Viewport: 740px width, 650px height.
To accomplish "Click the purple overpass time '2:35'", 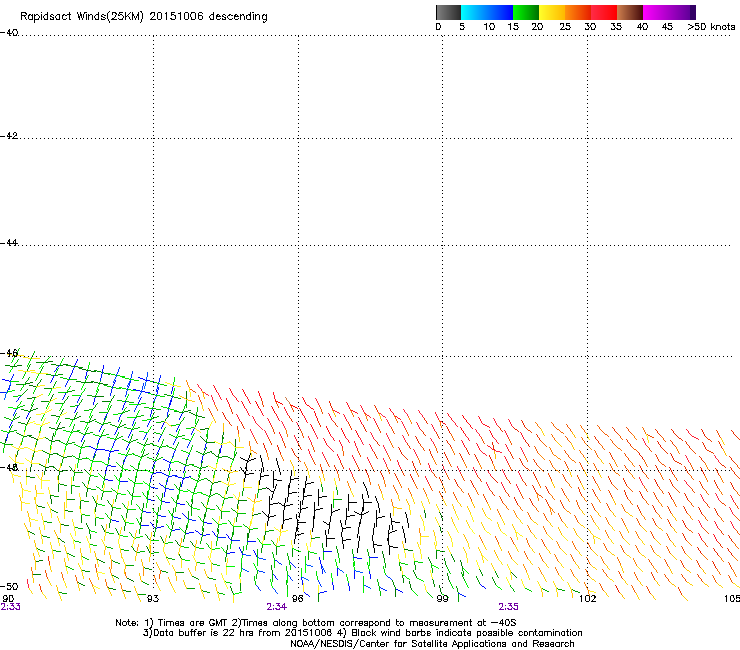I will [x=508, y=607].
